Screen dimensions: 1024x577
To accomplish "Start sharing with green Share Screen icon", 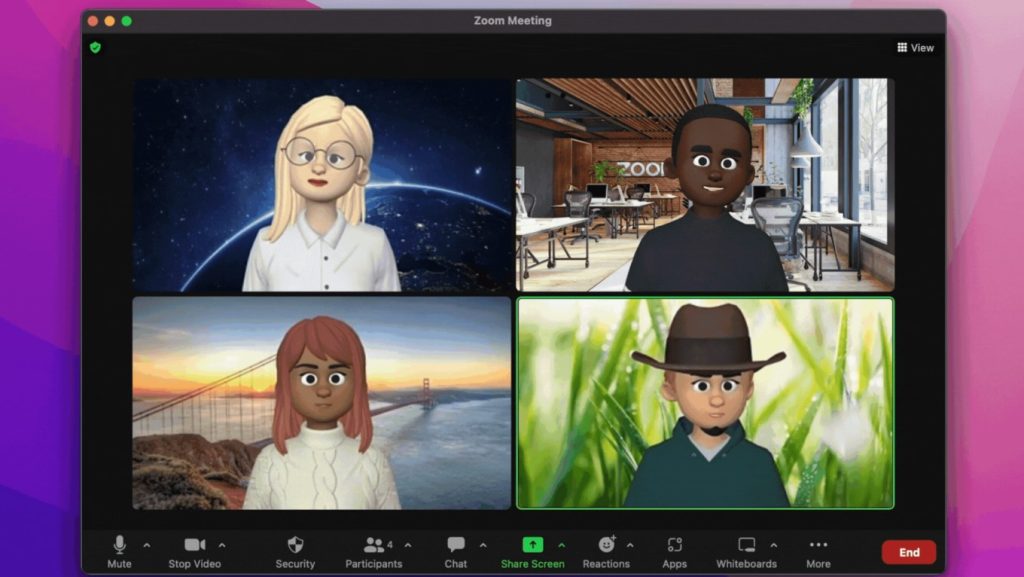I will (x=533, y=545).
